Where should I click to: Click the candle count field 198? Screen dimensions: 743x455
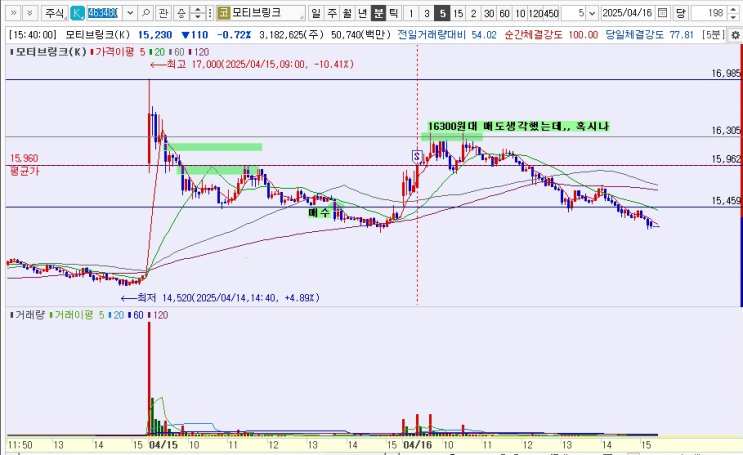point(707,13)
